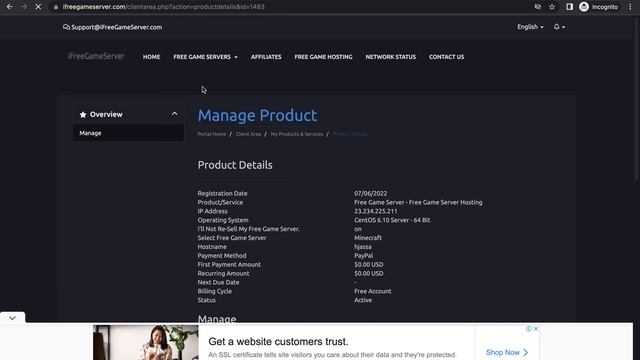Click the ad info icon
The image size is (640, 360).
coord(529,329)
